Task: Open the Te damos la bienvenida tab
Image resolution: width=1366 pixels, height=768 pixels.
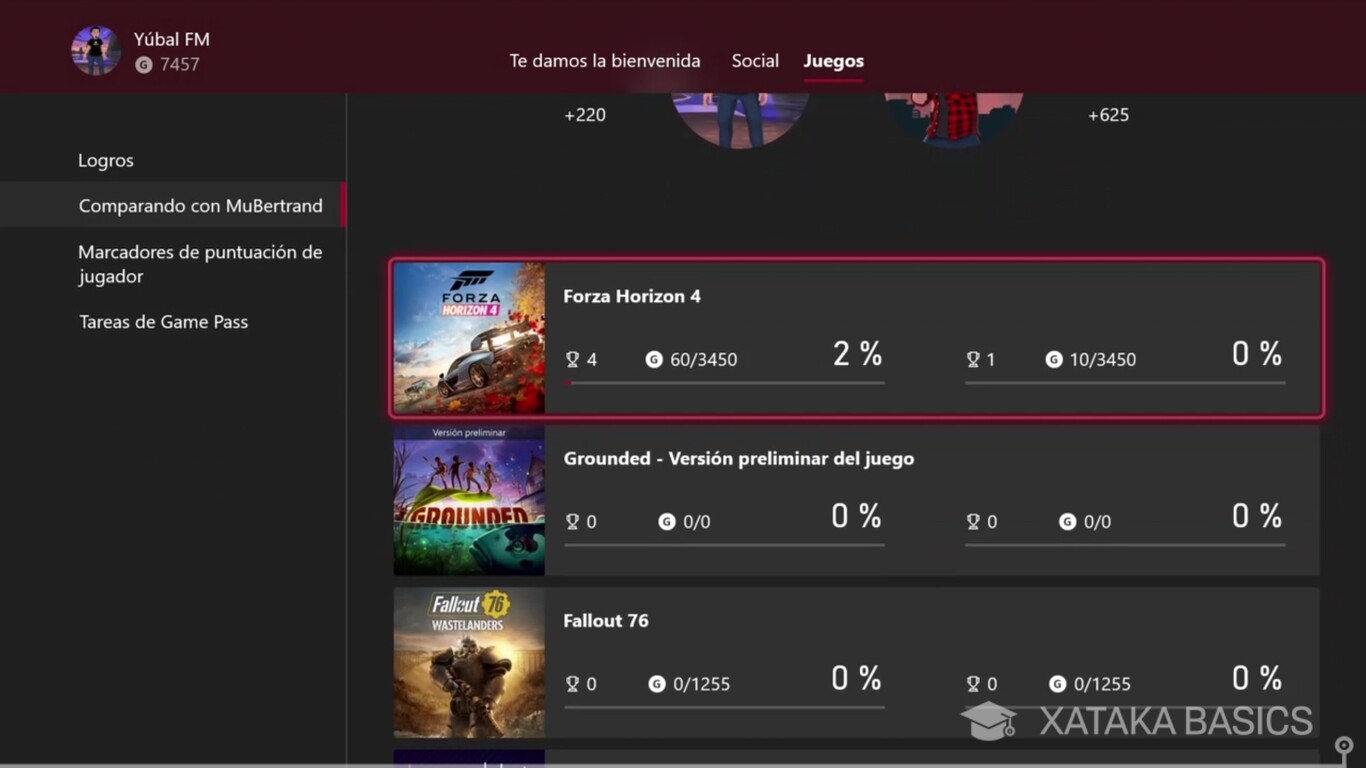Action: (x=604, y=61)
